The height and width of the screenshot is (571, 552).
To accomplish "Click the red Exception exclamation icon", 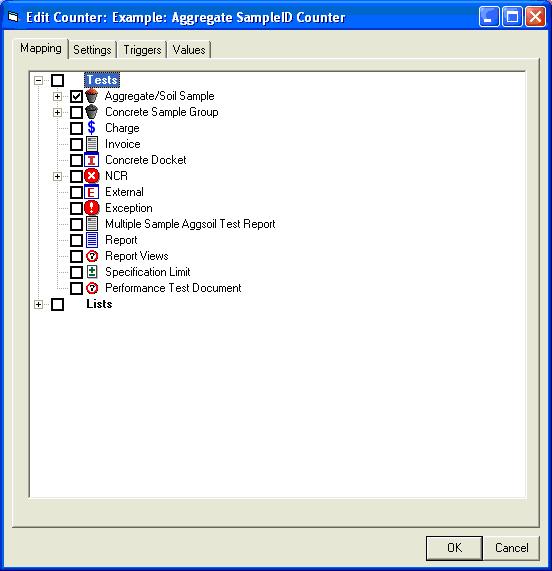I will point(91,208).
